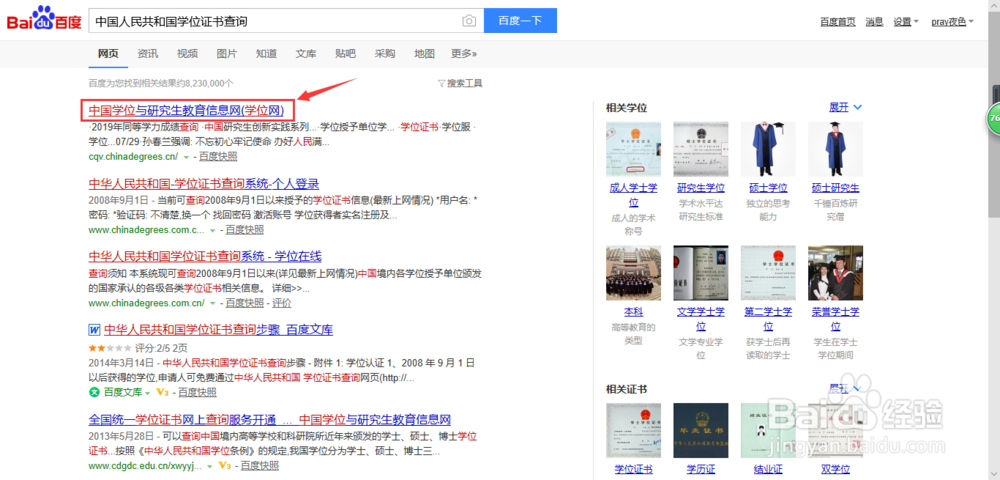
Task: Click the 研究生学位 text link
Action: click(x=701, y=188)
